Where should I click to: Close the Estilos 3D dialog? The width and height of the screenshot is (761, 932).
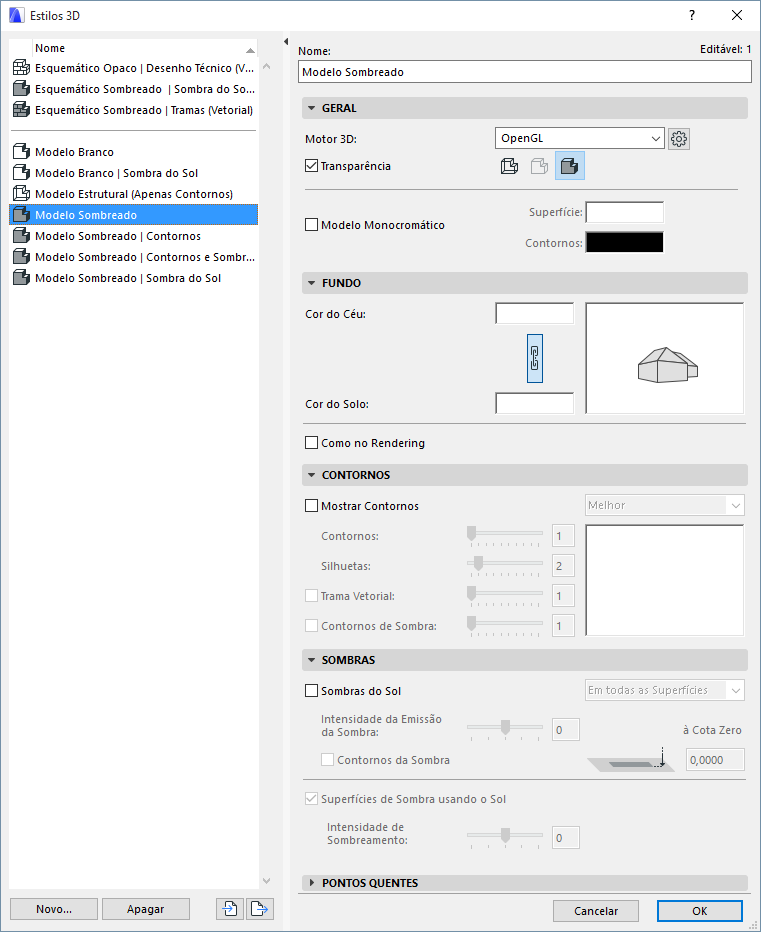(x=737, y=15)
